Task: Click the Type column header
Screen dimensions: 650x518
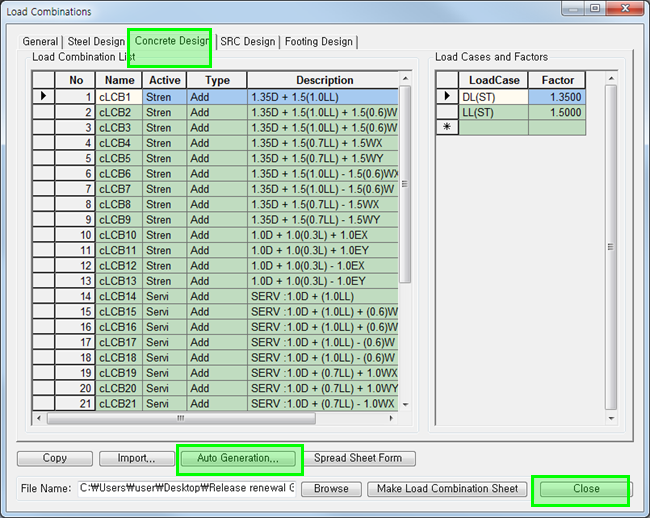Action: pos(217,80)
